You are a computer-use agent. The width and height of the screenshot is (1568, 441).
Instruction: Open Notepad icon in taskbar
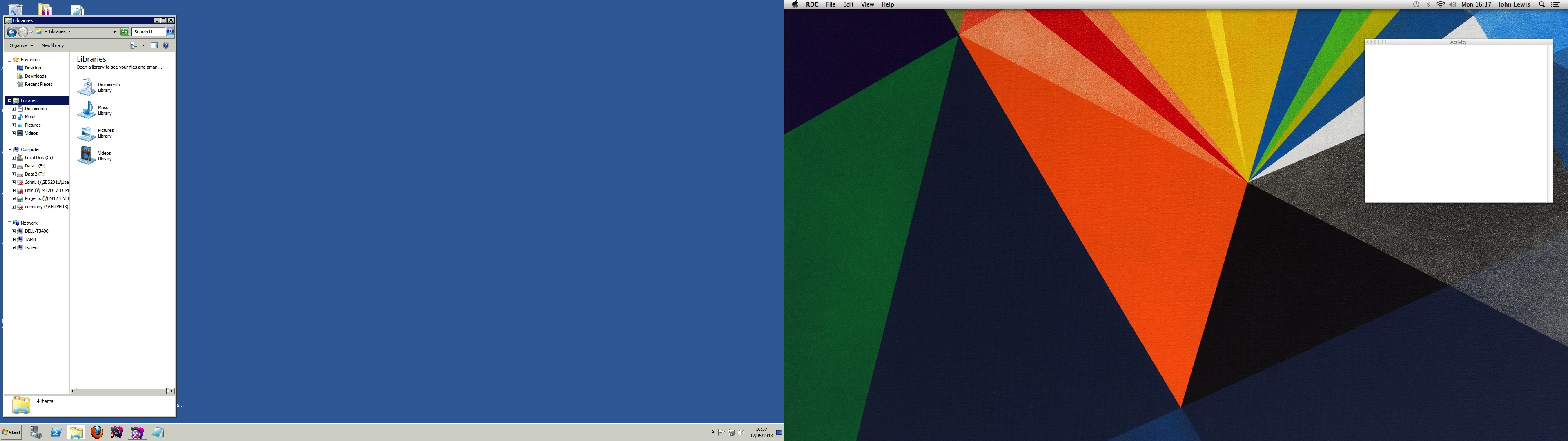point(158,432)
